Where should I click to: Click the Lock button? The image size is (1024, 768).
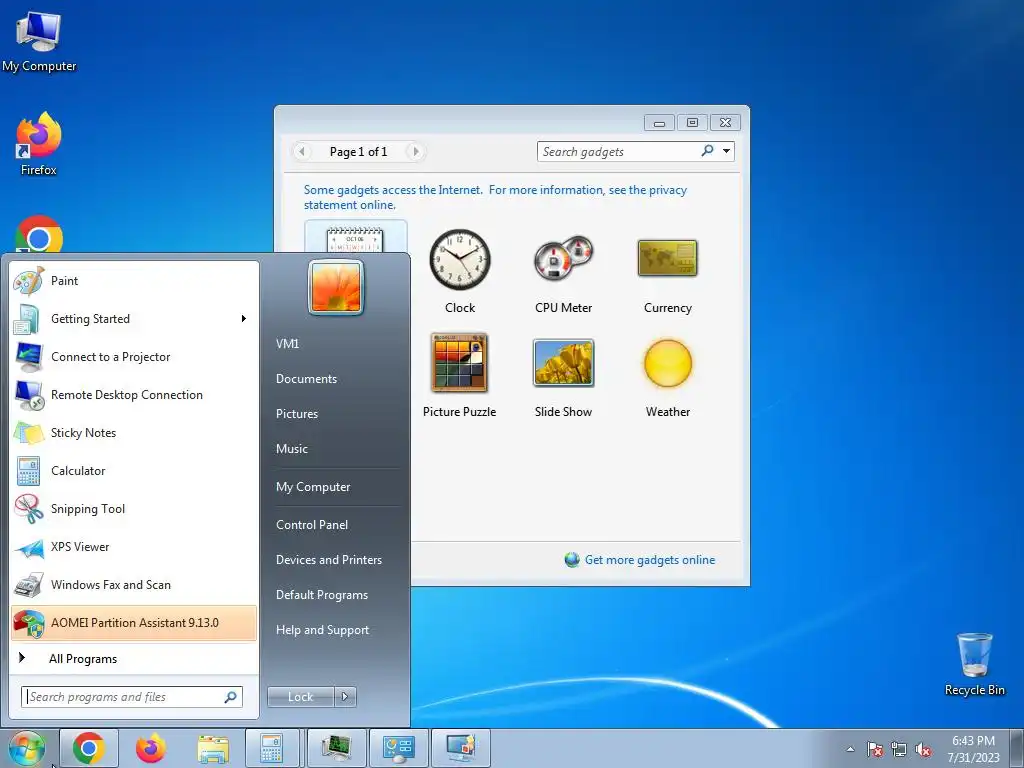click(x=300, y=697)
